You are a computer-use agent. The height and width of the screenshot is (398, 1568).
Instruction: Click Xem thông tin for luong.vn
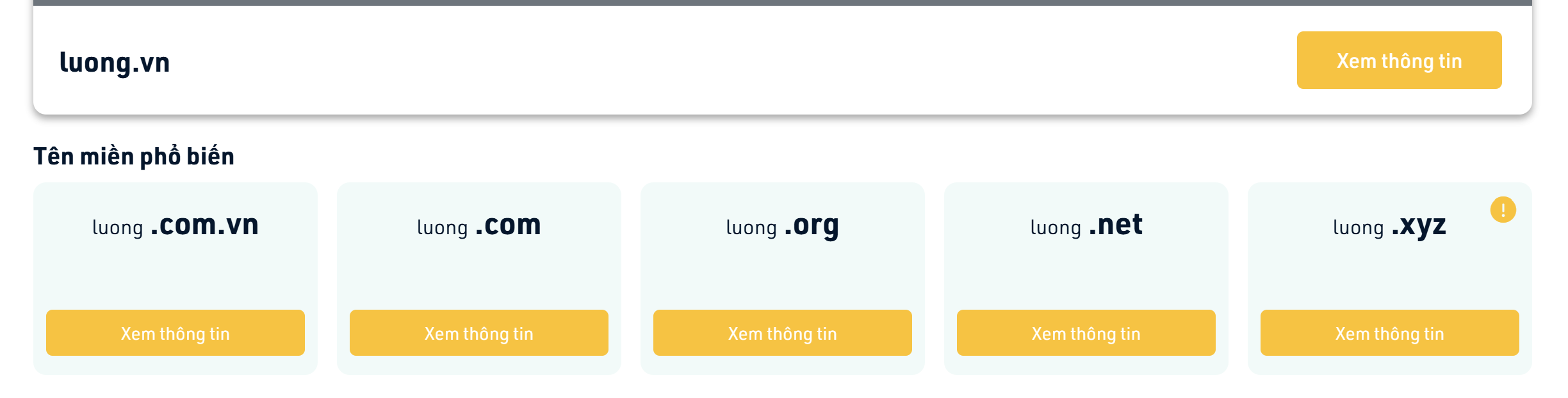click(x=1399, y=60)
